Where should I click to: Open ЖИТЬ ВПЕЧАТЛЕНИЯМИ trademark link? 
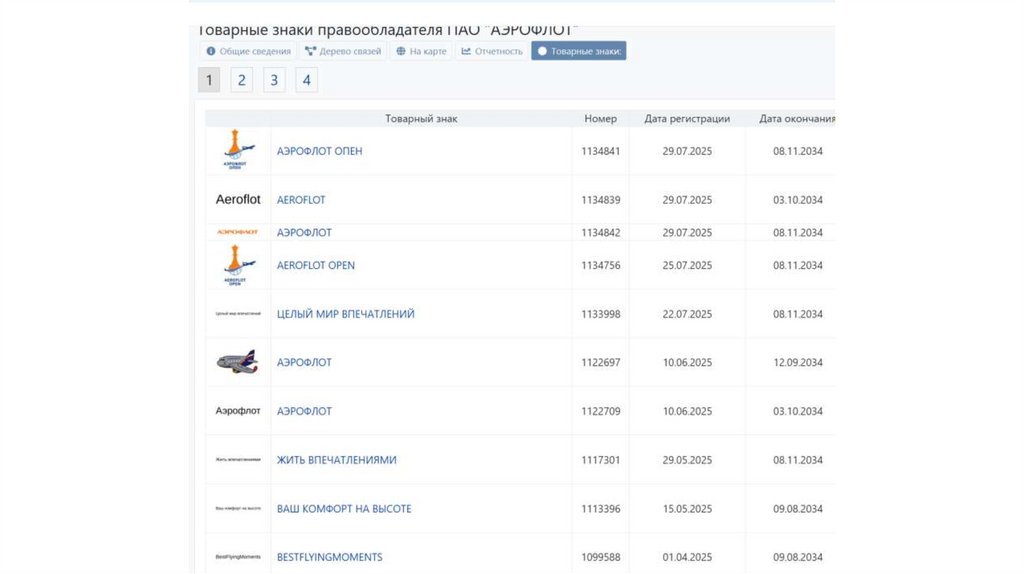(336, 460)
